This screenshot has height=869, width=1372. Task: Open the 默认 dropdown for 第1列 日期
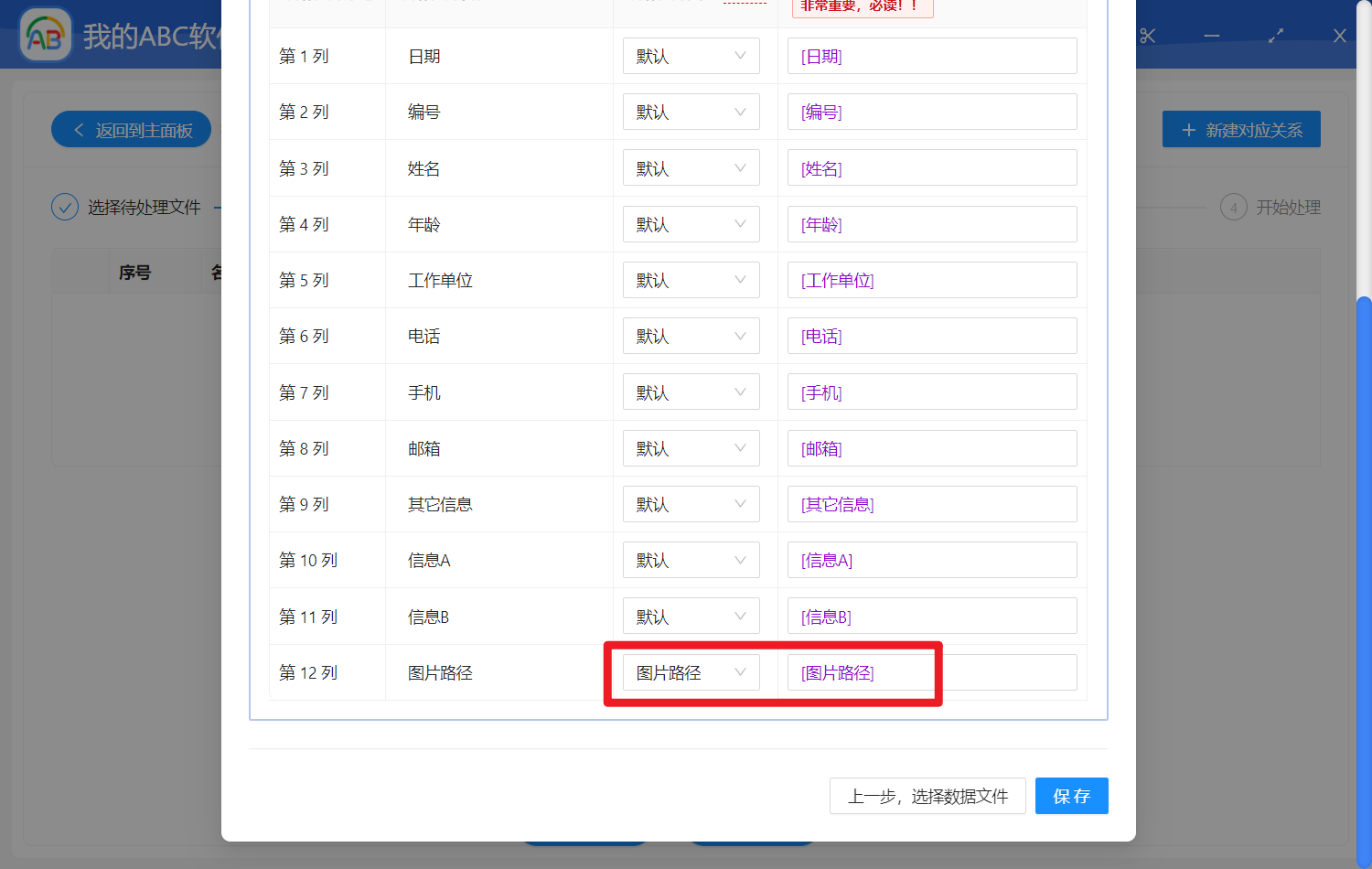pos(691,56)
